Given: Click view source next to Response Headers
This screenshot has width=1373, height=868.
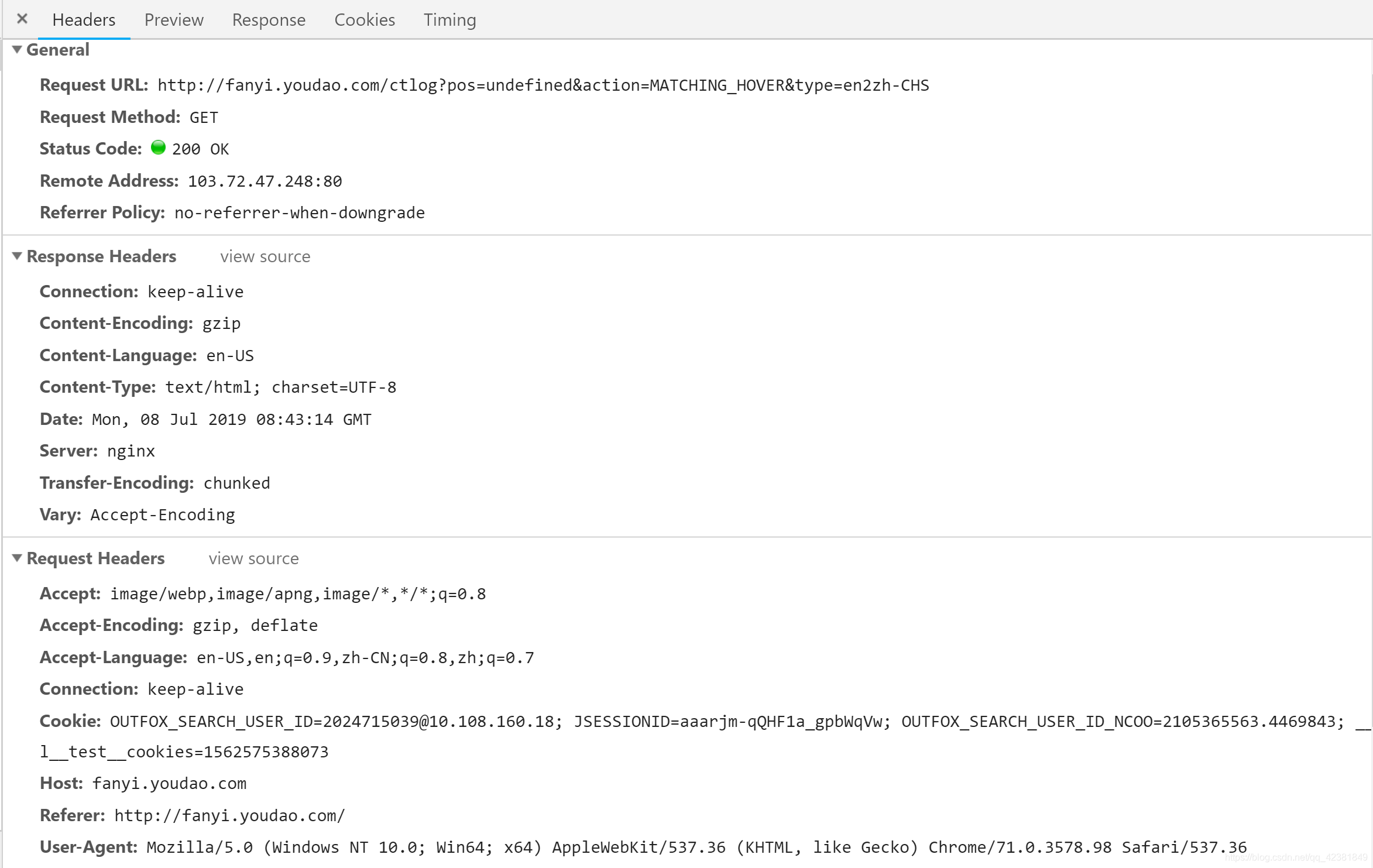Looking at the screenshot, I should coord(265,257).
